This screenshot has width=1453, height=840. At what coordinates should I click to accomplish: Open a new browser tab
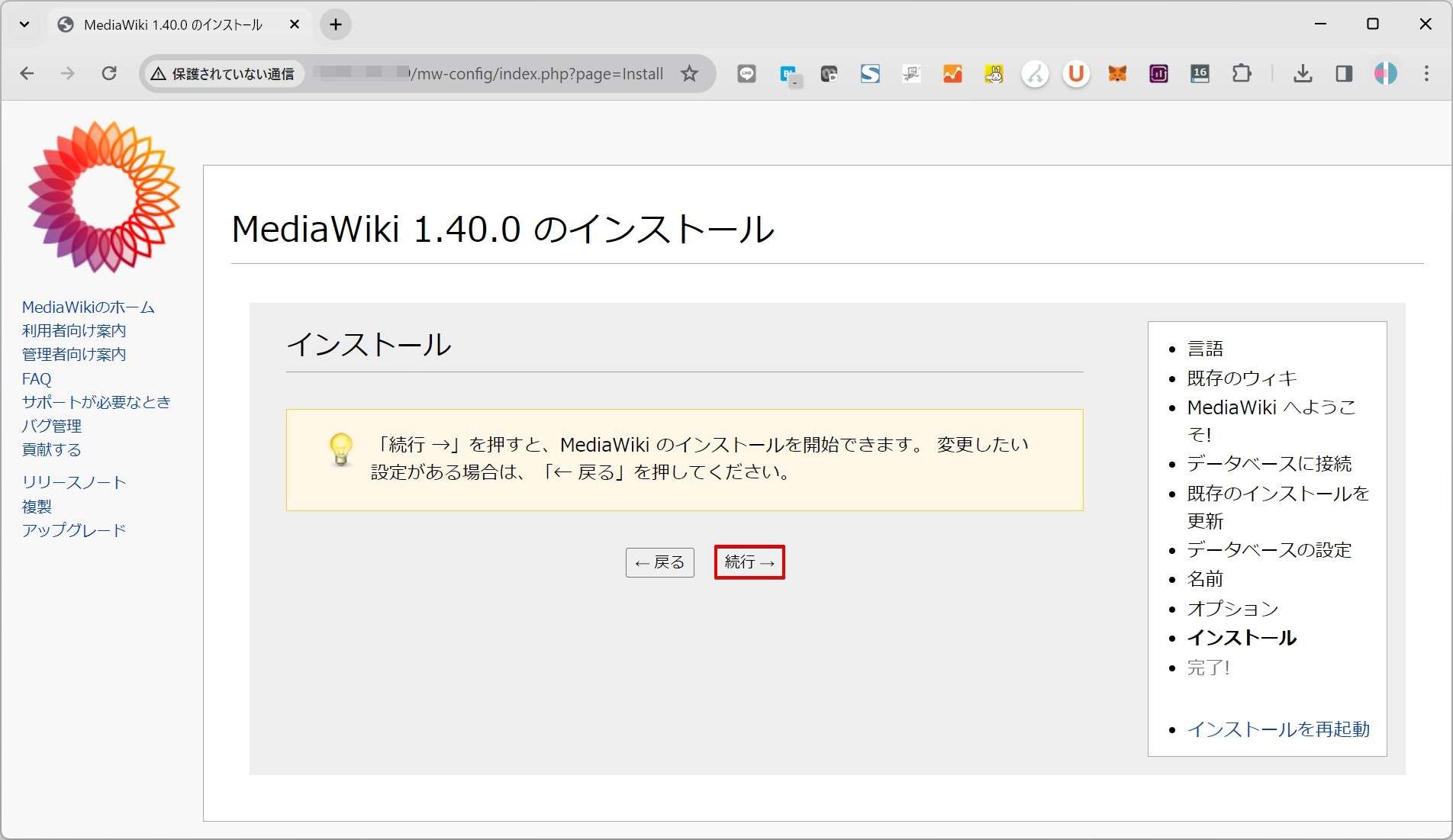coord(336,24)
